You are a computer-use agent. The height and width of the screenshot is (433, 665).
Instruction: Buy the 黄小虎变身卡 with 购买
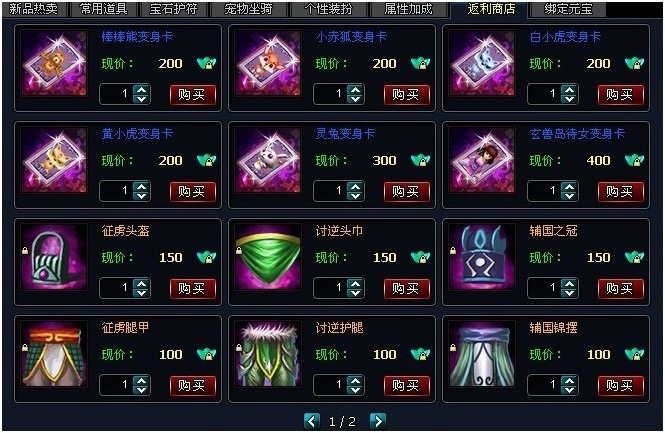pyautogui.click(x=193, y=192)
